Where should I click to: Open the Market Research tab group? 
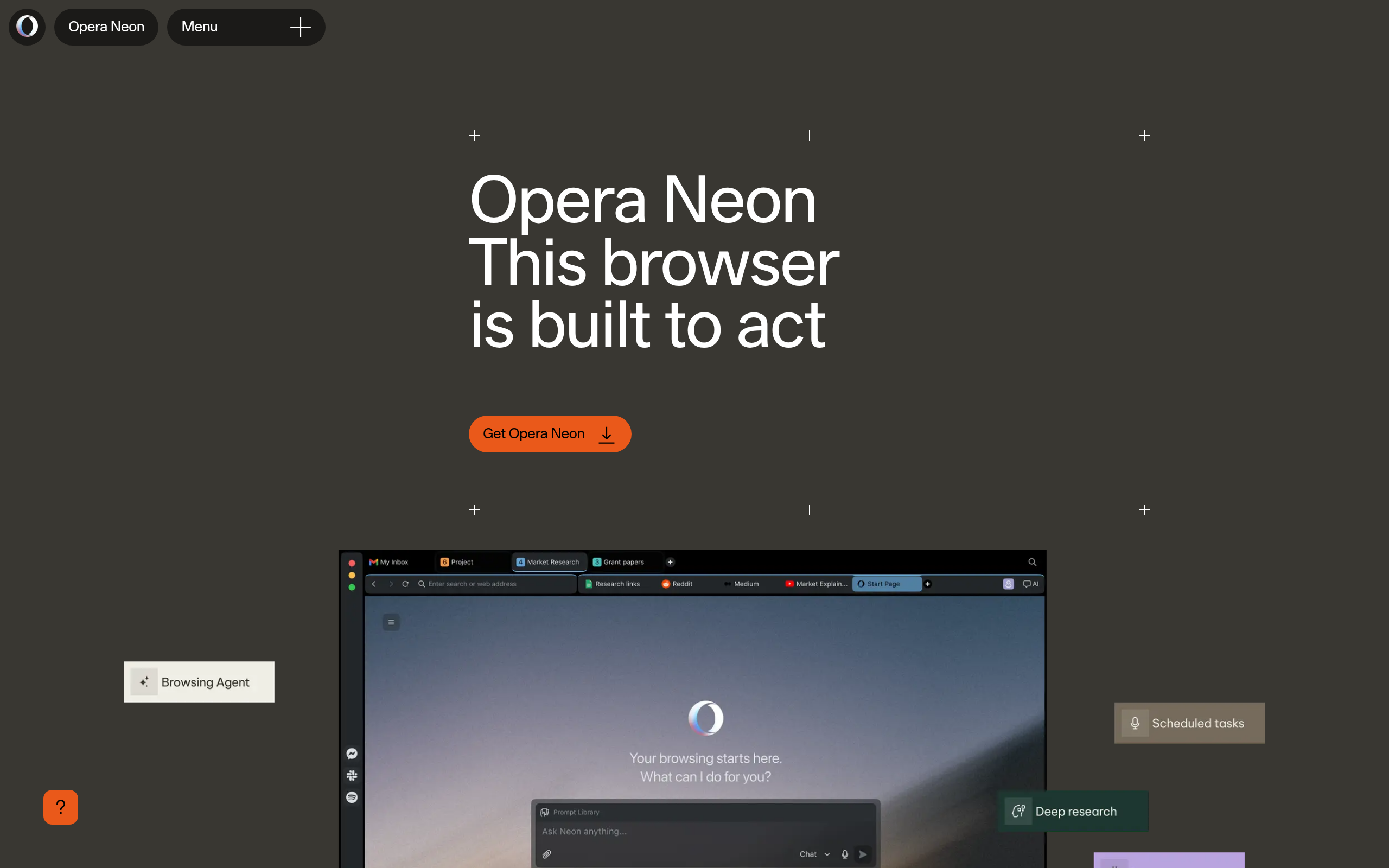pos(549,562)
